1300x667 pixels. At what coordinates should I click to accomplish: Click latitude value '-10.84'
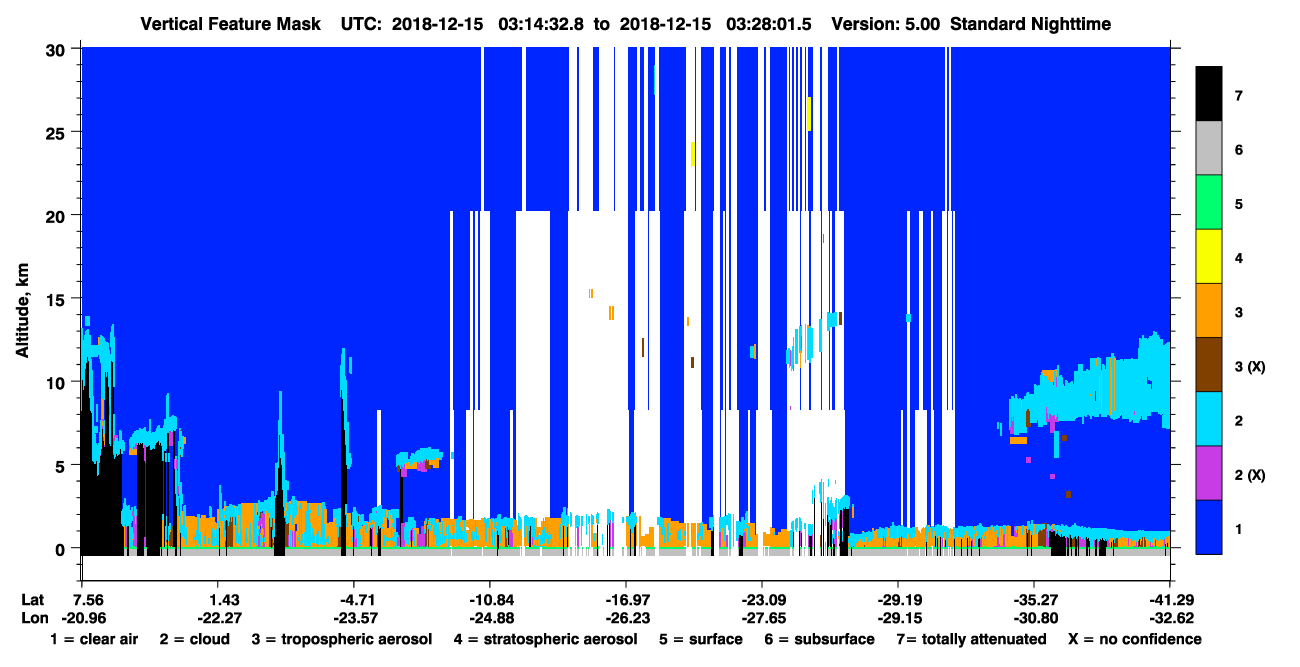coord(490,599)
